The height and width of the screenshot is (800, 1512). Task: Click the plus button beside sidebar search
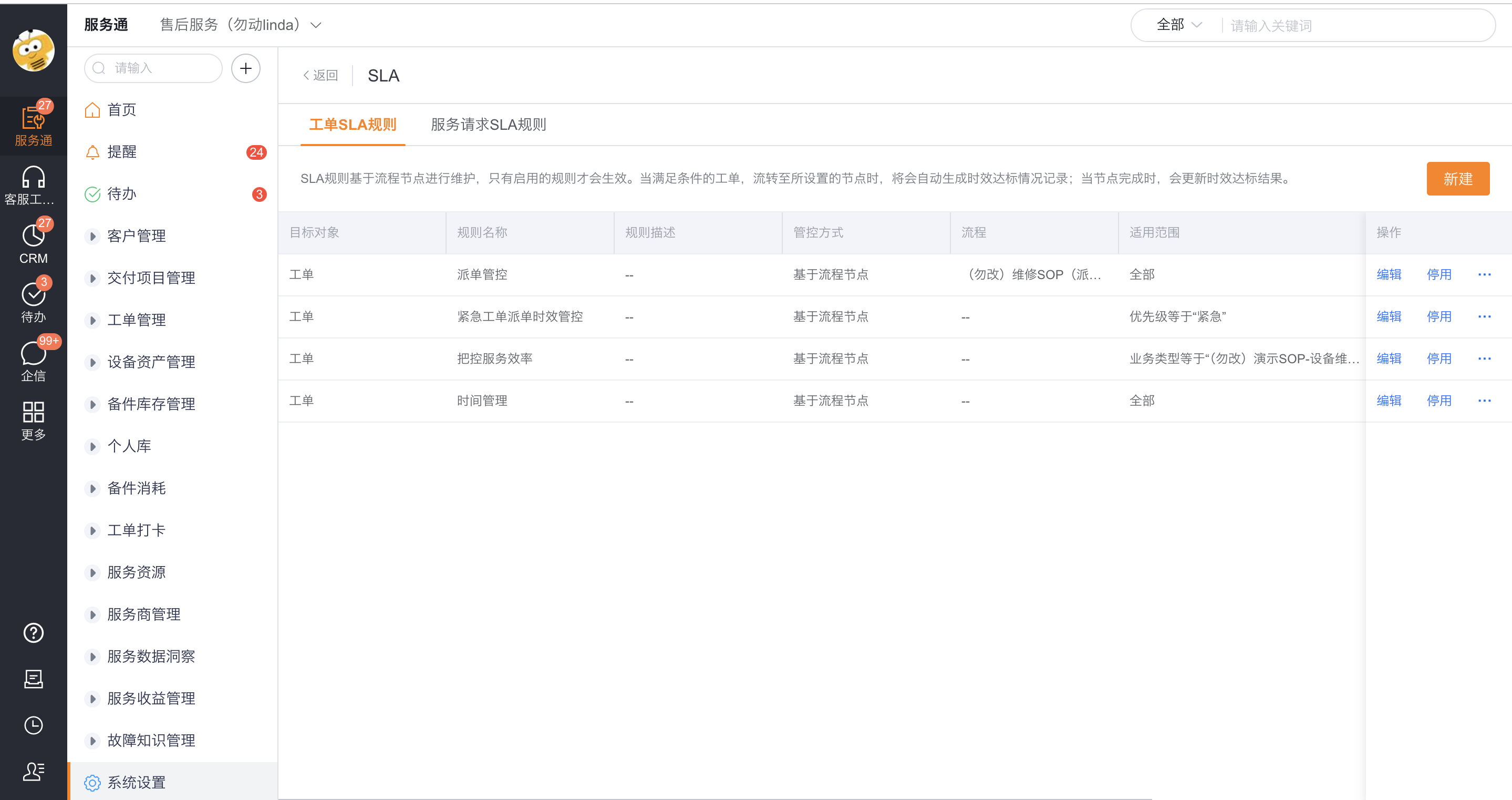(245, 68)
